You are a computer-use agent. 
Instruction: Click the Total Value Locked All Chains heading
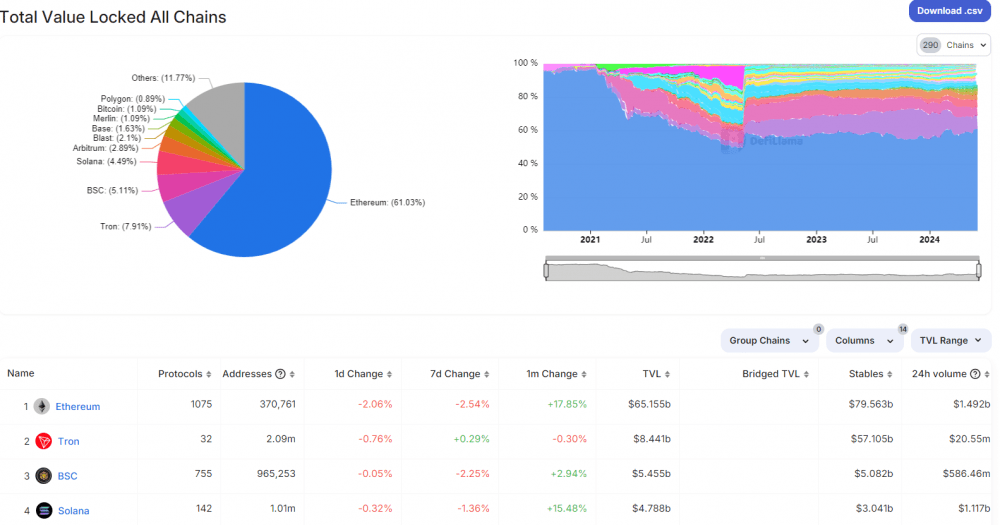point(113,17)
